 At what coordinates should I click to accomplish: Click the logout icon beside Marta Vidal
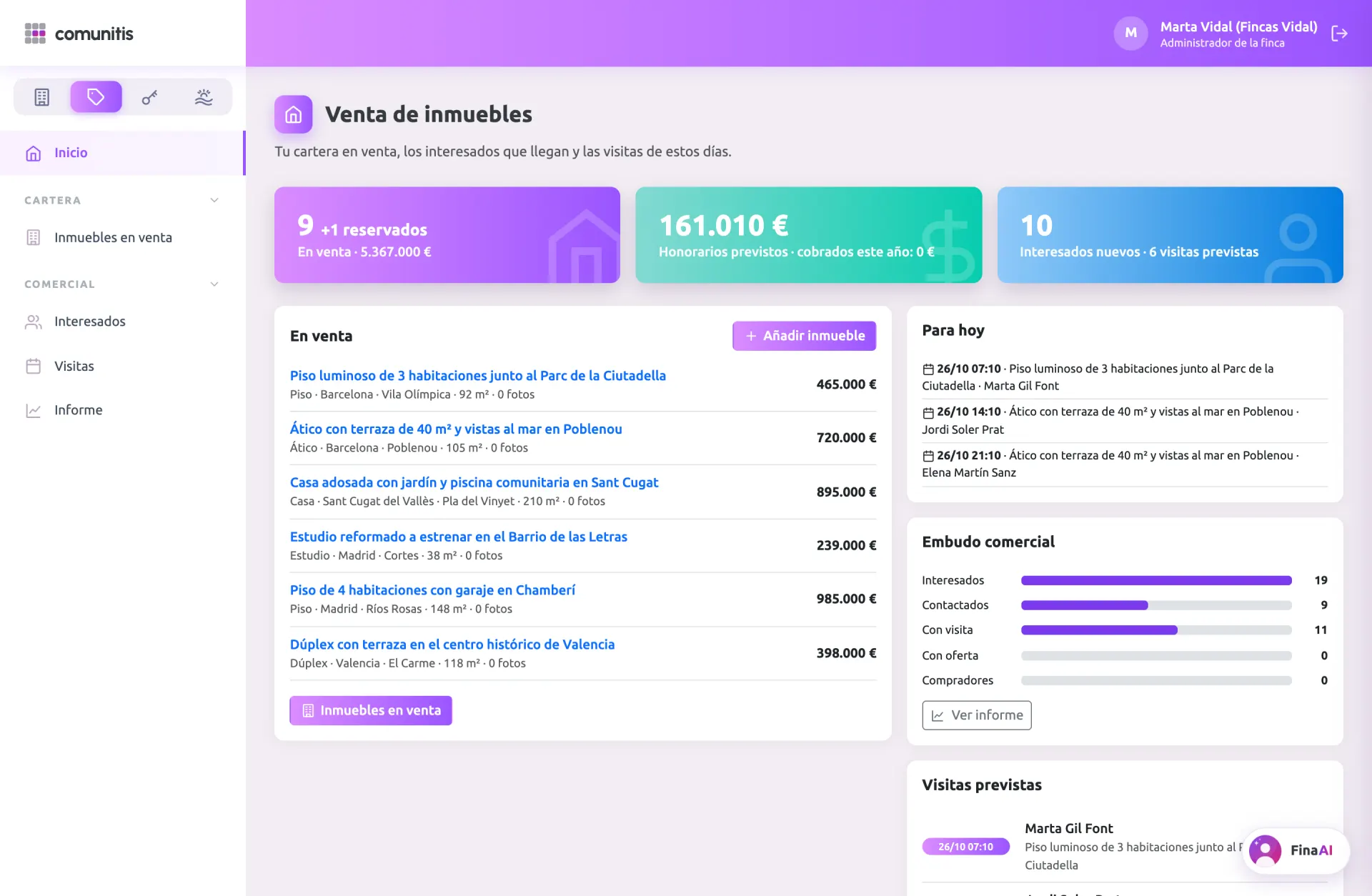tap(1339, 34)
